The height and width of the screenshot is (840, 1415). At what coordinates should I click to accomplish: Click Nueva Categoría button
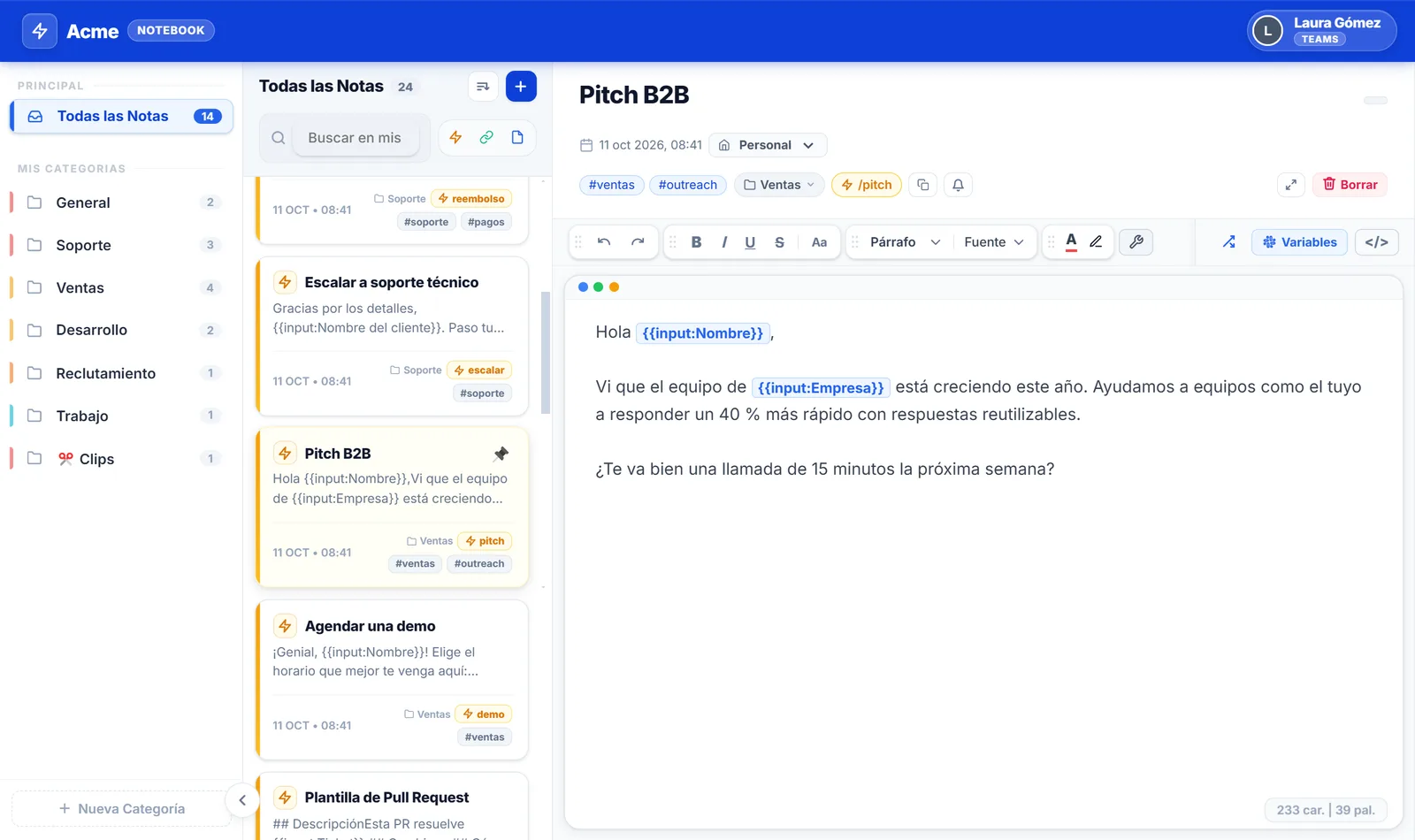[122, 809]
